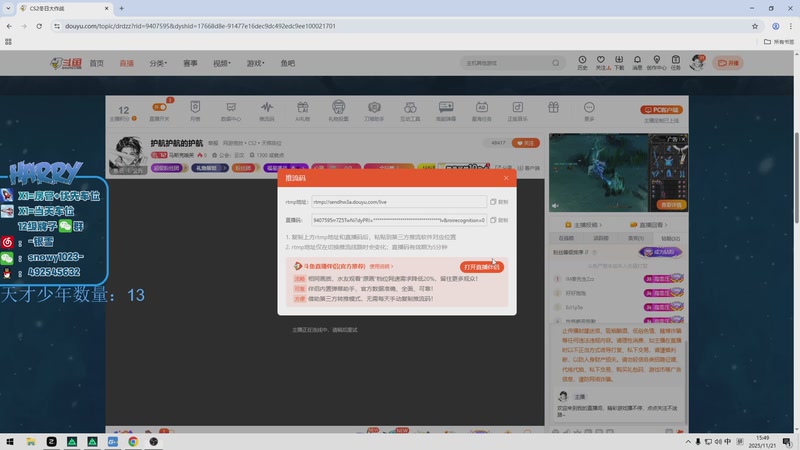Open 主播投稿 link
This screenshot has width=800, height=450.
(584, 224)
